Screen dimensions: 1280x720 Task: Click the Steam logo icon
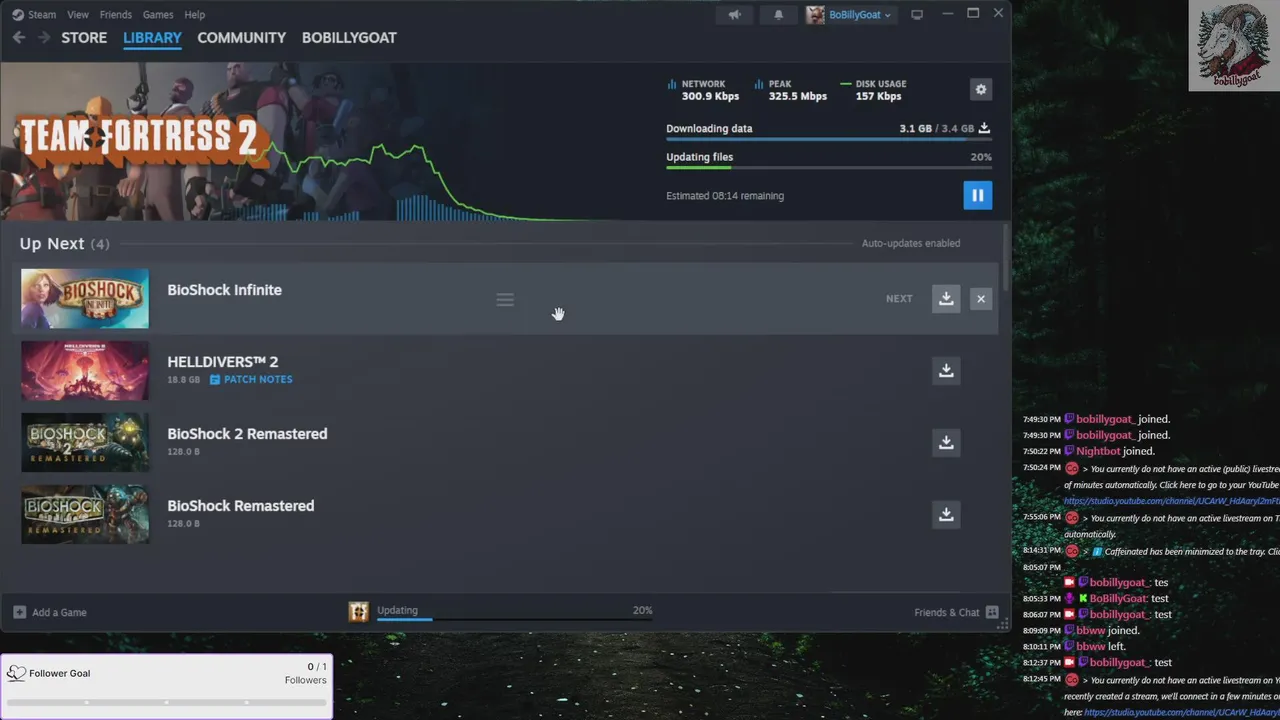(x=18, y=15)
